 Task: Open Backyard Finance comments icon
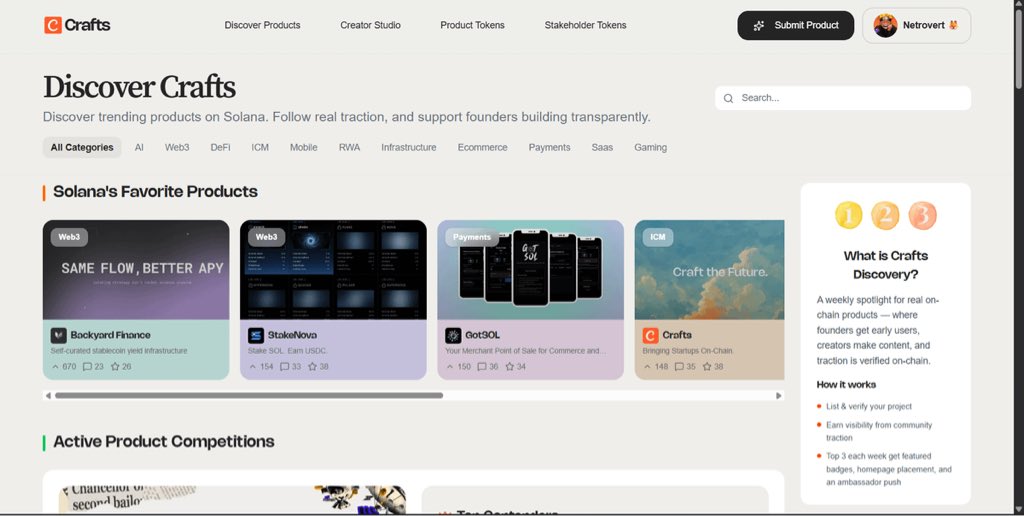[x=87, y=366]
